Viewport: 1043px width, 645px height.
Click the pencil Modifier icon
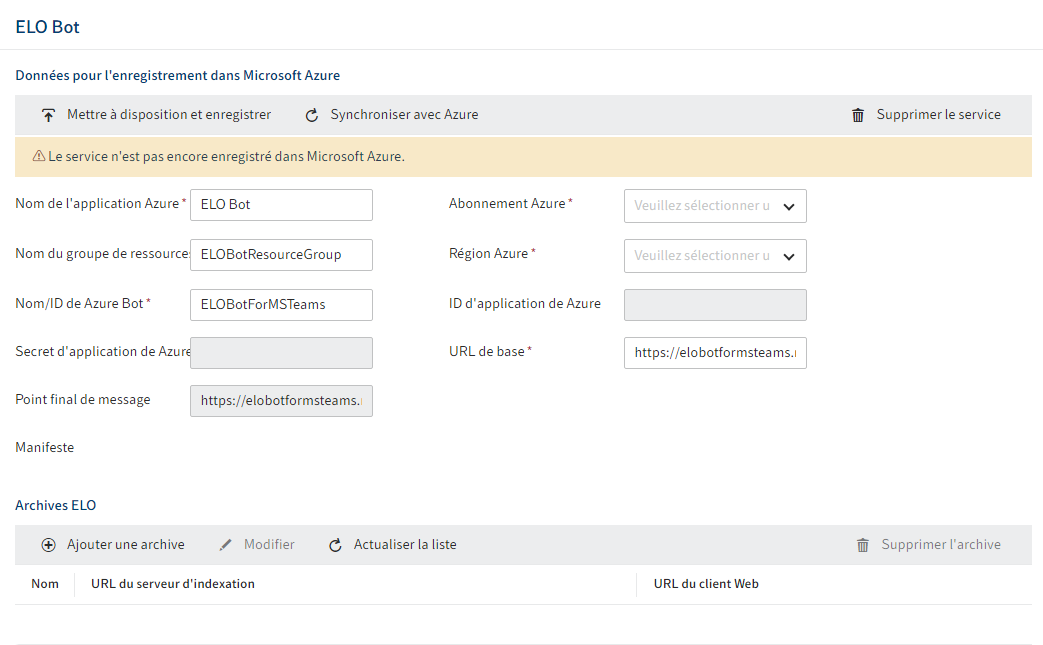click(225, 545)
